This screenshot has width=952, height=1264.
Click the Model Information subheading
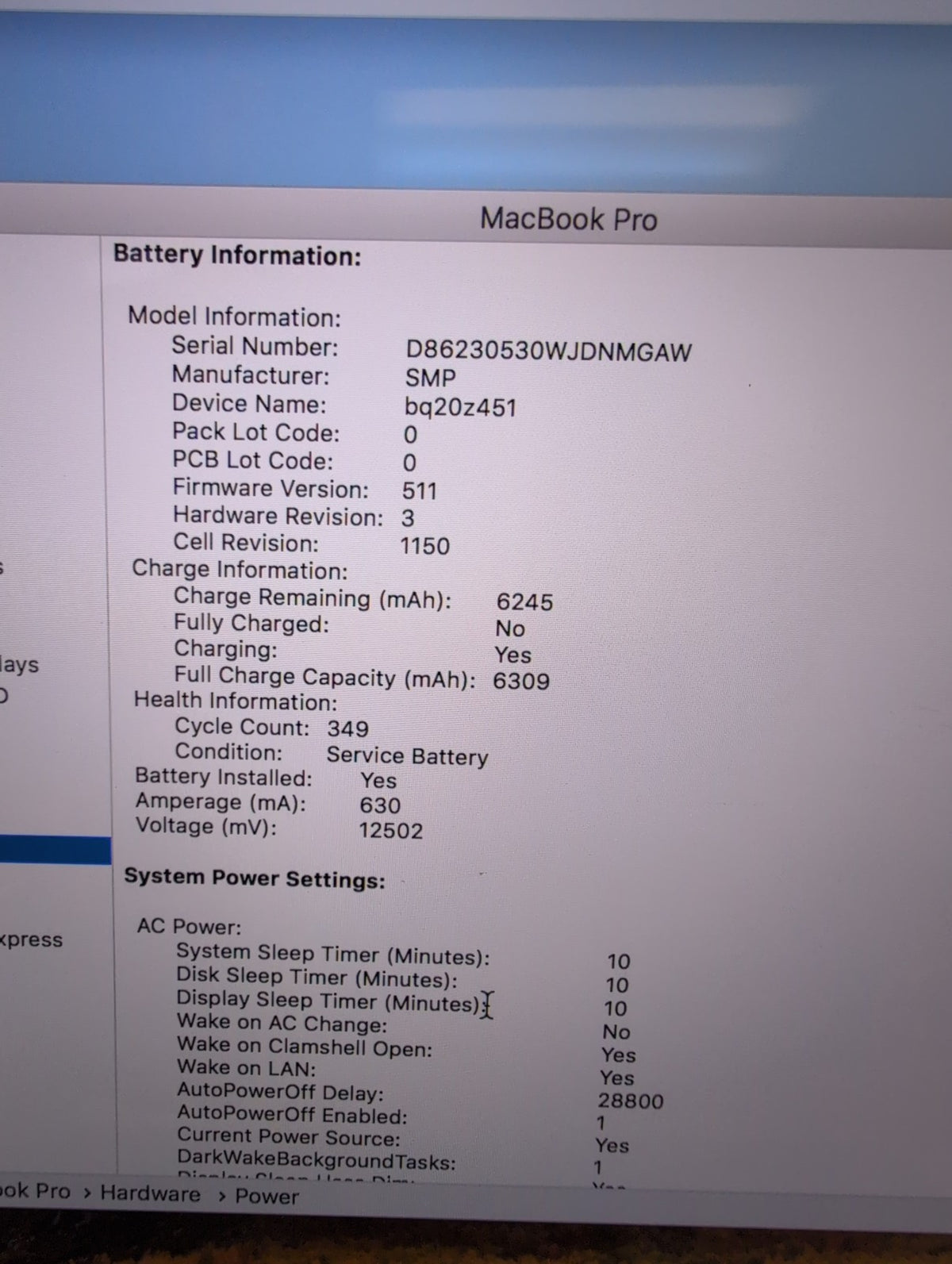234,317
